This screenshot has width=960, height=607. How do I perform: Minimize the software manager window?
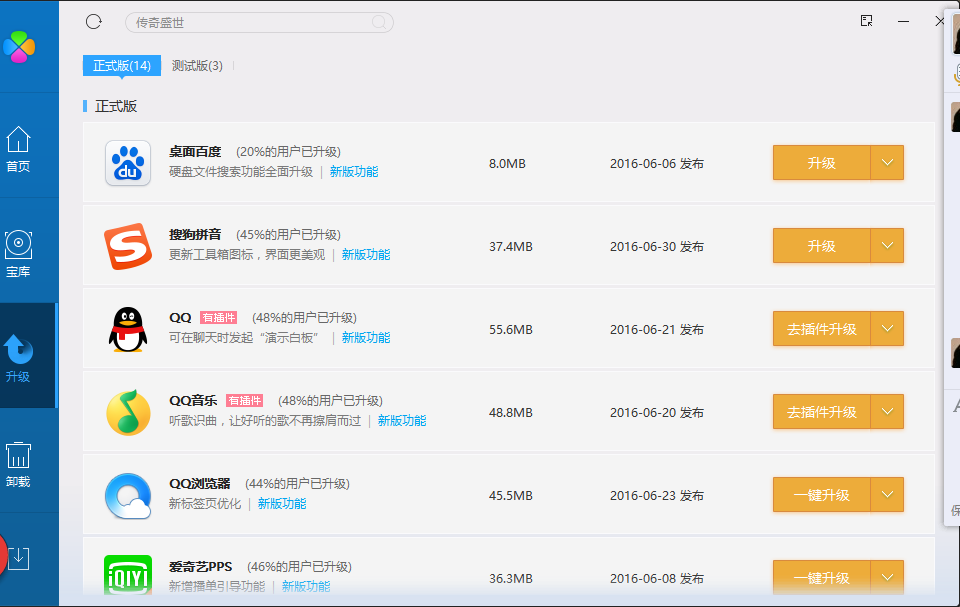[x=903, y=21]
